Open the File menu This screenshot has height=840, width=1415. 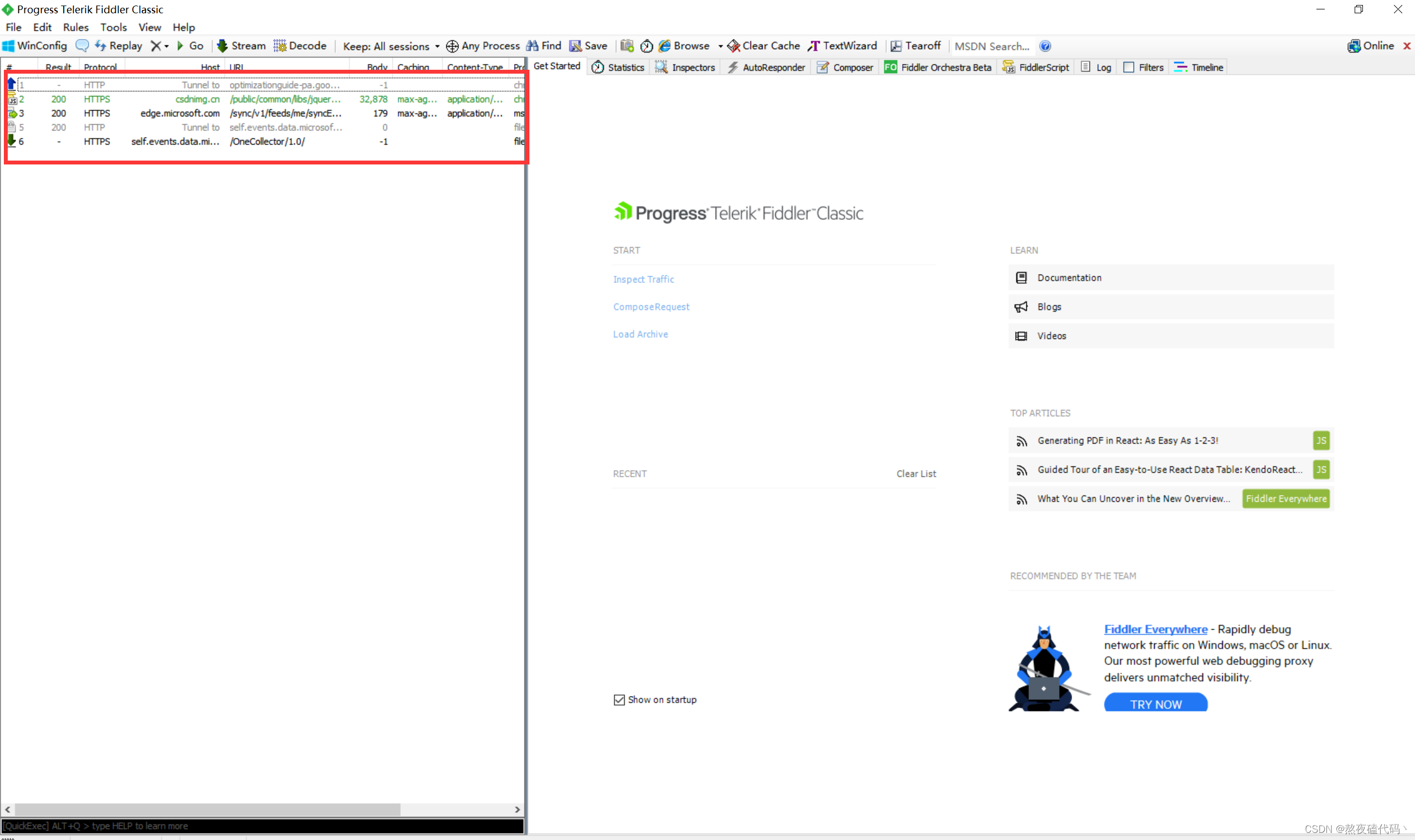pyautogui.click(x=14, y=27)
